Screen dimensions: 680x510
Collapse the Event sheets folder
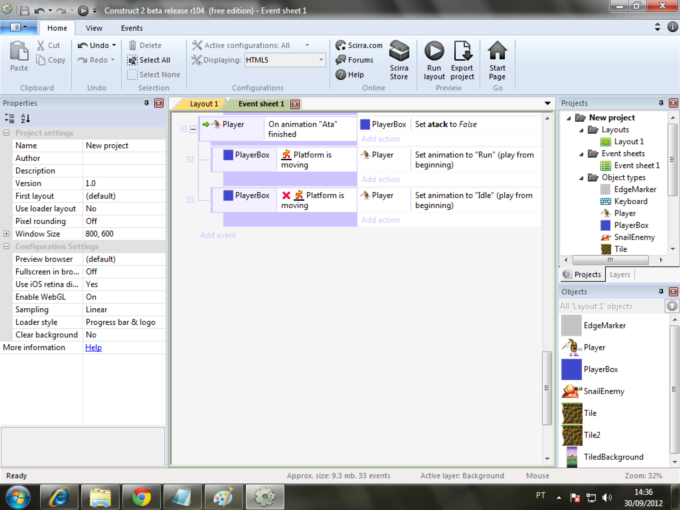581,154
